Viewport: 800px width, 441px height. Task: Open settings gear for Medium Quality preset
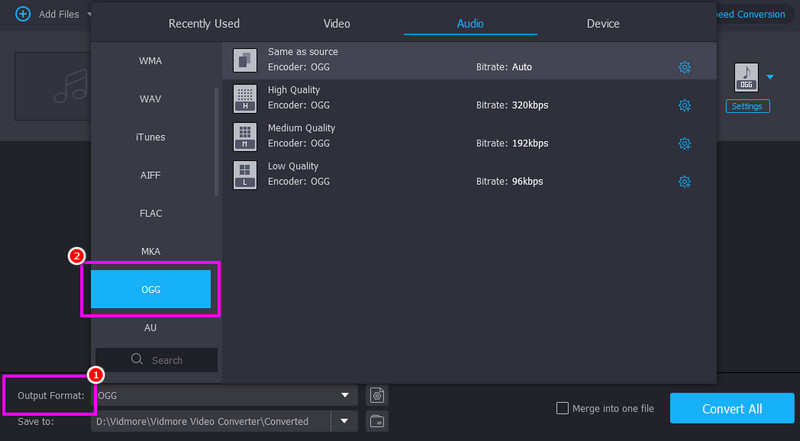click(684, 143)
